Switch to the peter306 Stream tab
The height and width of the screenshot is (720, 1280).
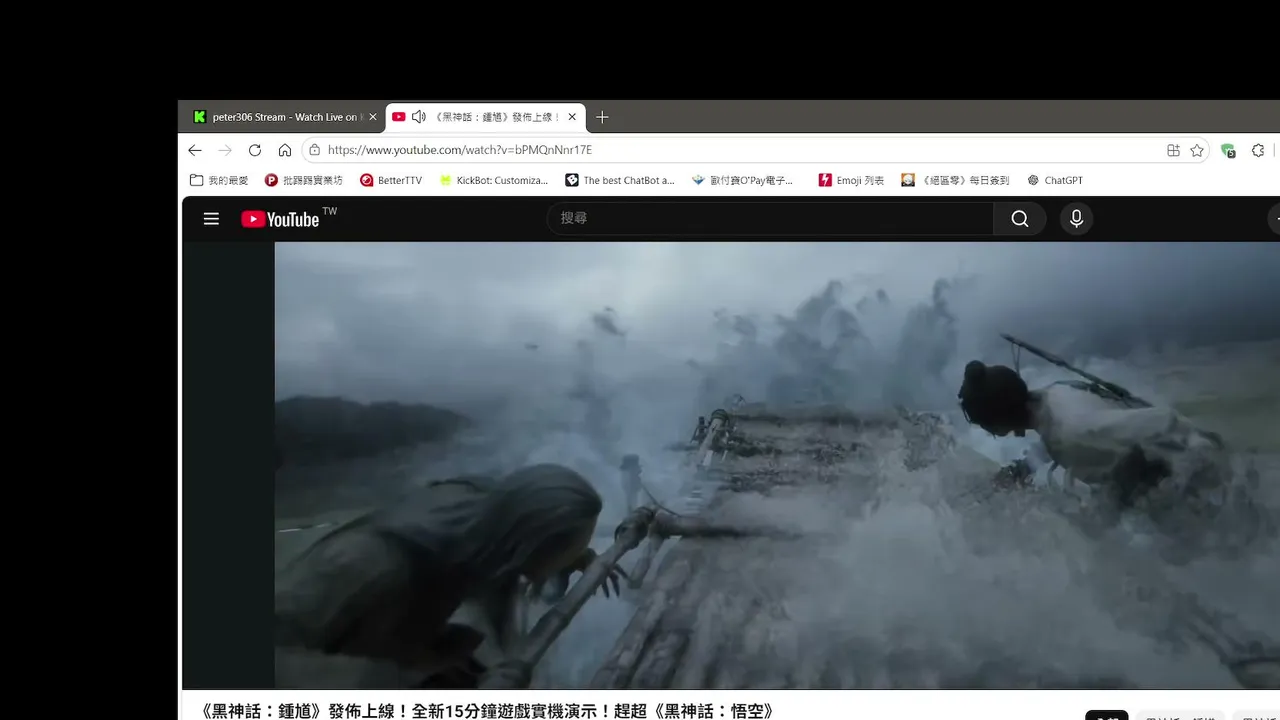pyautogui.click(x=283, y=117)
